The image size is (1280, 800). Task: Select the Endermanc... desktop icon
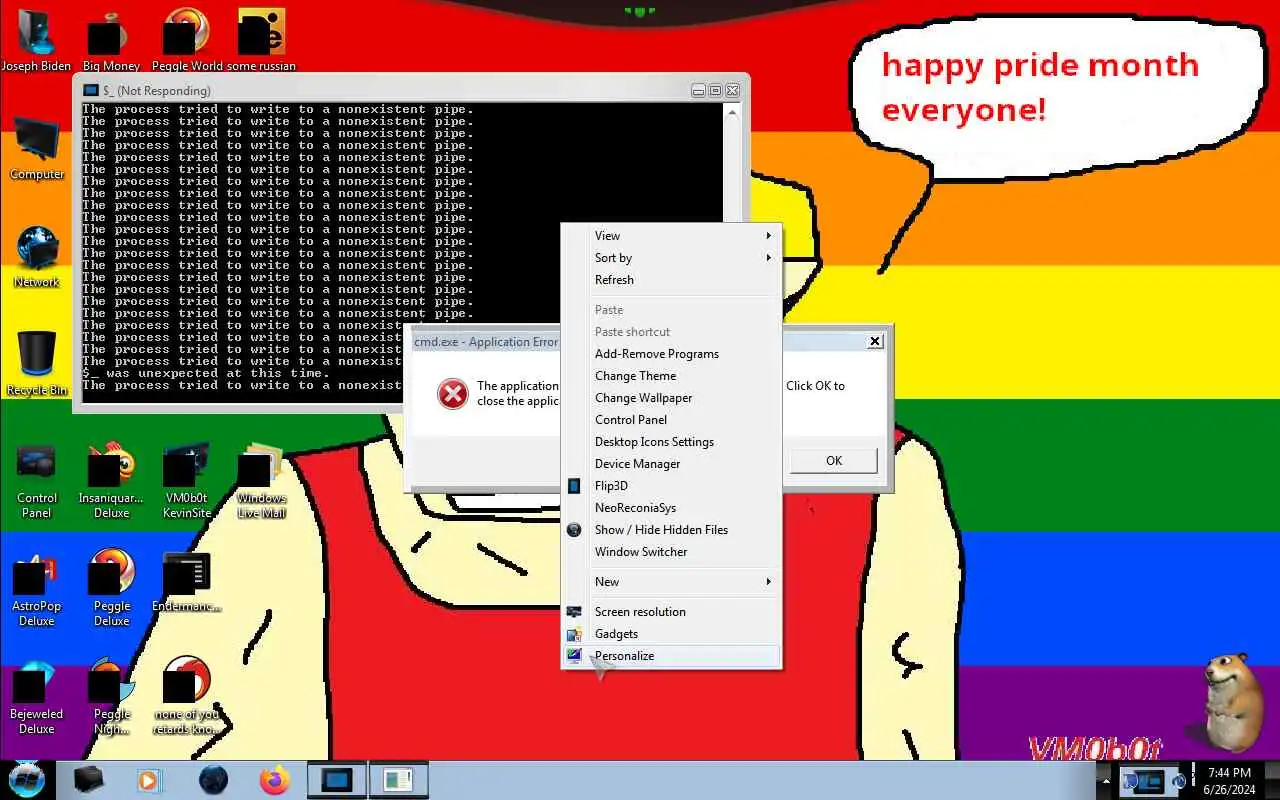[186, 582]
